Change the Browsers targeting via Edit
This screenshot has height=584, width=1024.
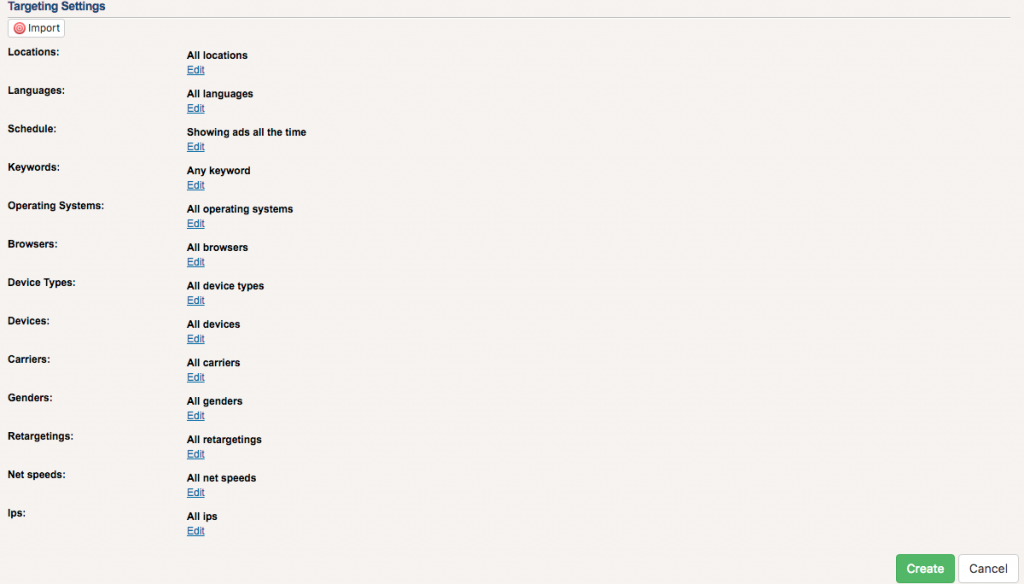[x=195, y=262]
